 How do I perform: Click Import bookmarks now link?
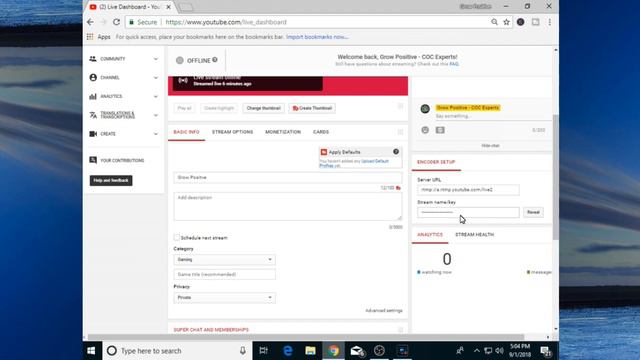[x=317, y=37]
